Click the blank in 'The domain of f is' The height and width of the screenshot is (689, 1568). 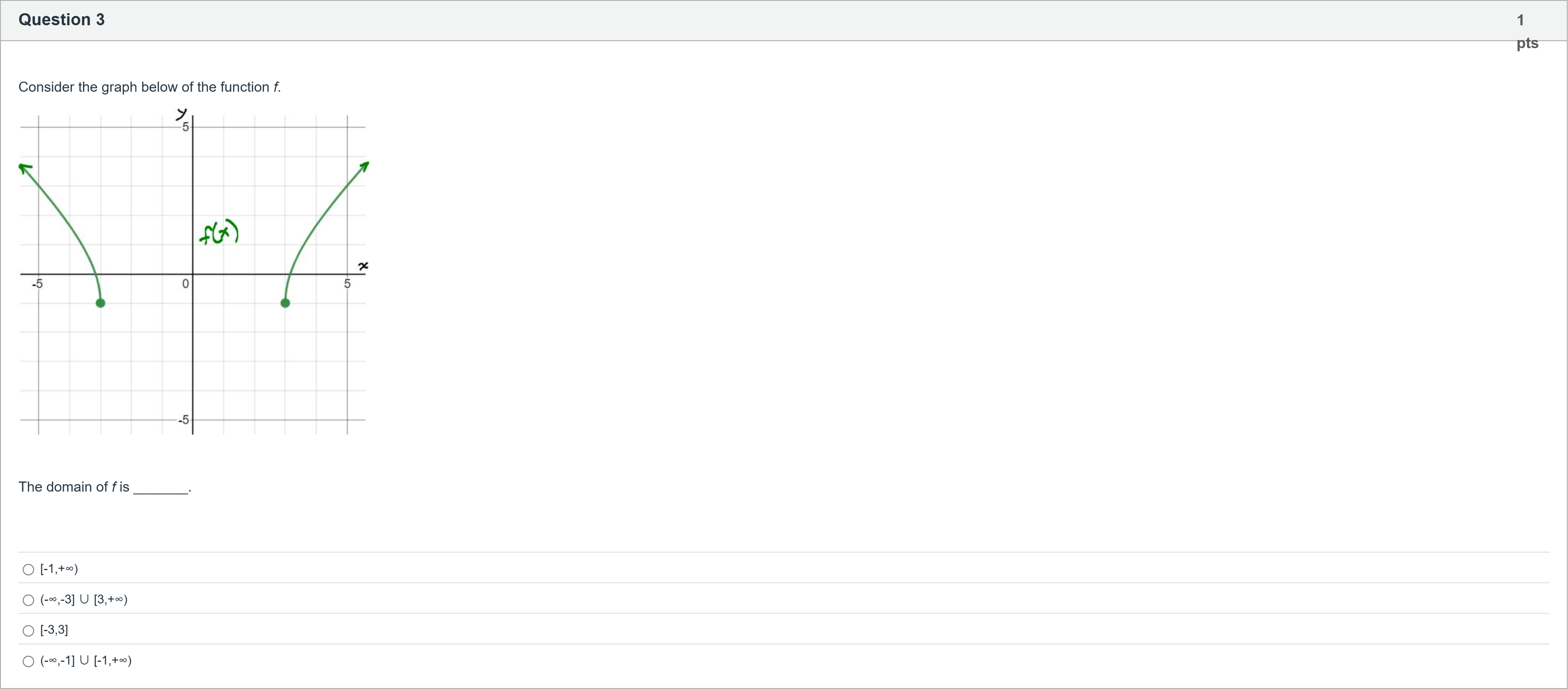(161, 488)
